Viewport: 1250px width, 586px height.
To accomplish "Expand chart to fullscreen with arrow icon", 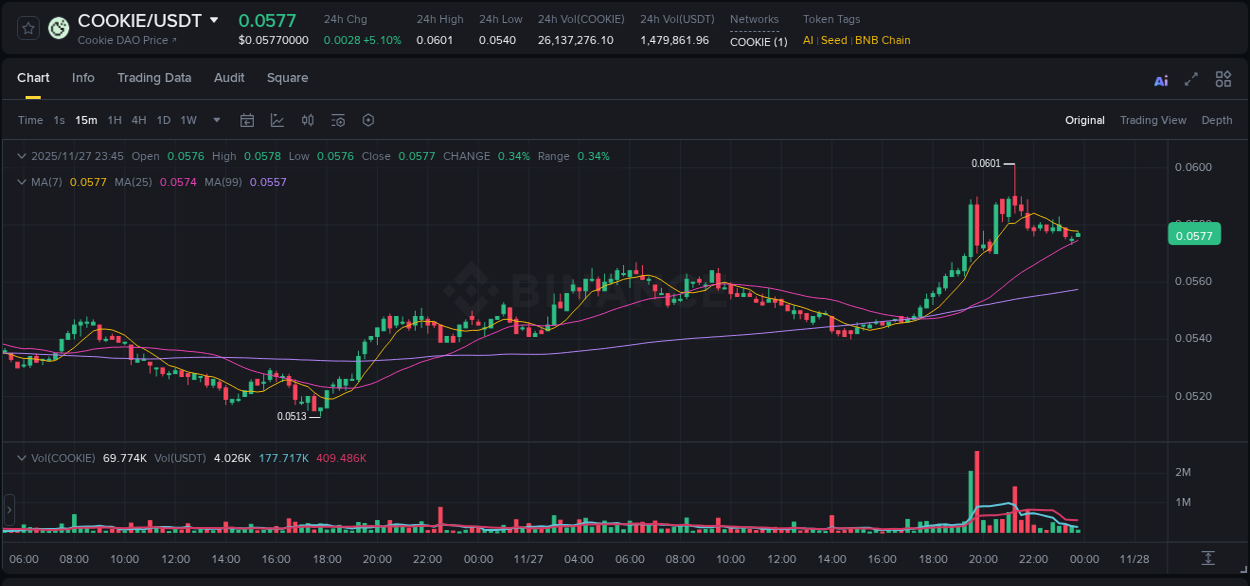I will (x=1190, y=79).
